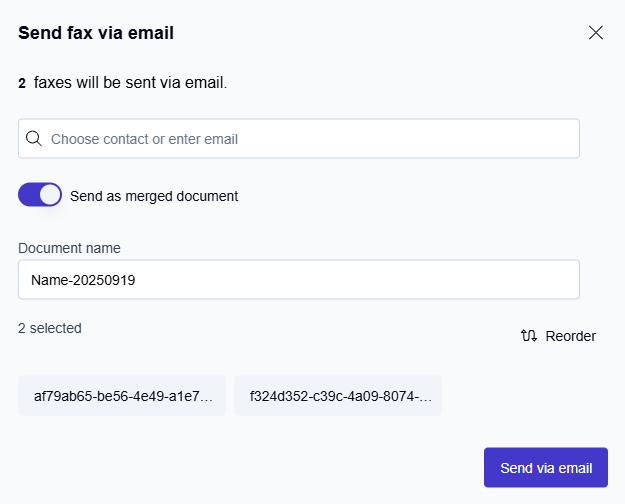Screen dimensions: 625x504
Task: Disable the Send as merged document switch
Action: 40,195
